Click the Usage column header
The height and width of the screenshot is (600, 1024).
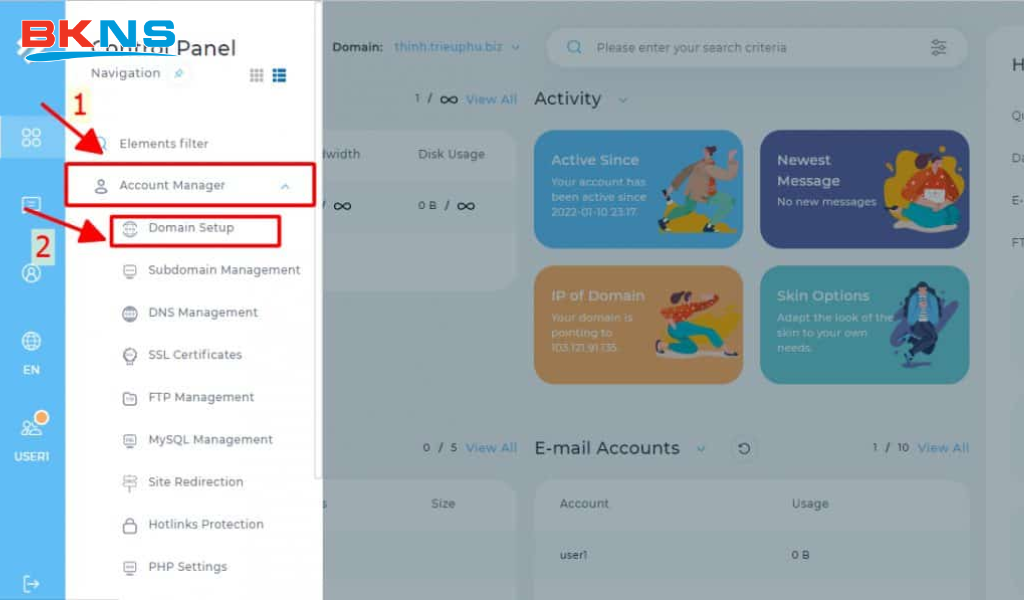point(810,503)
